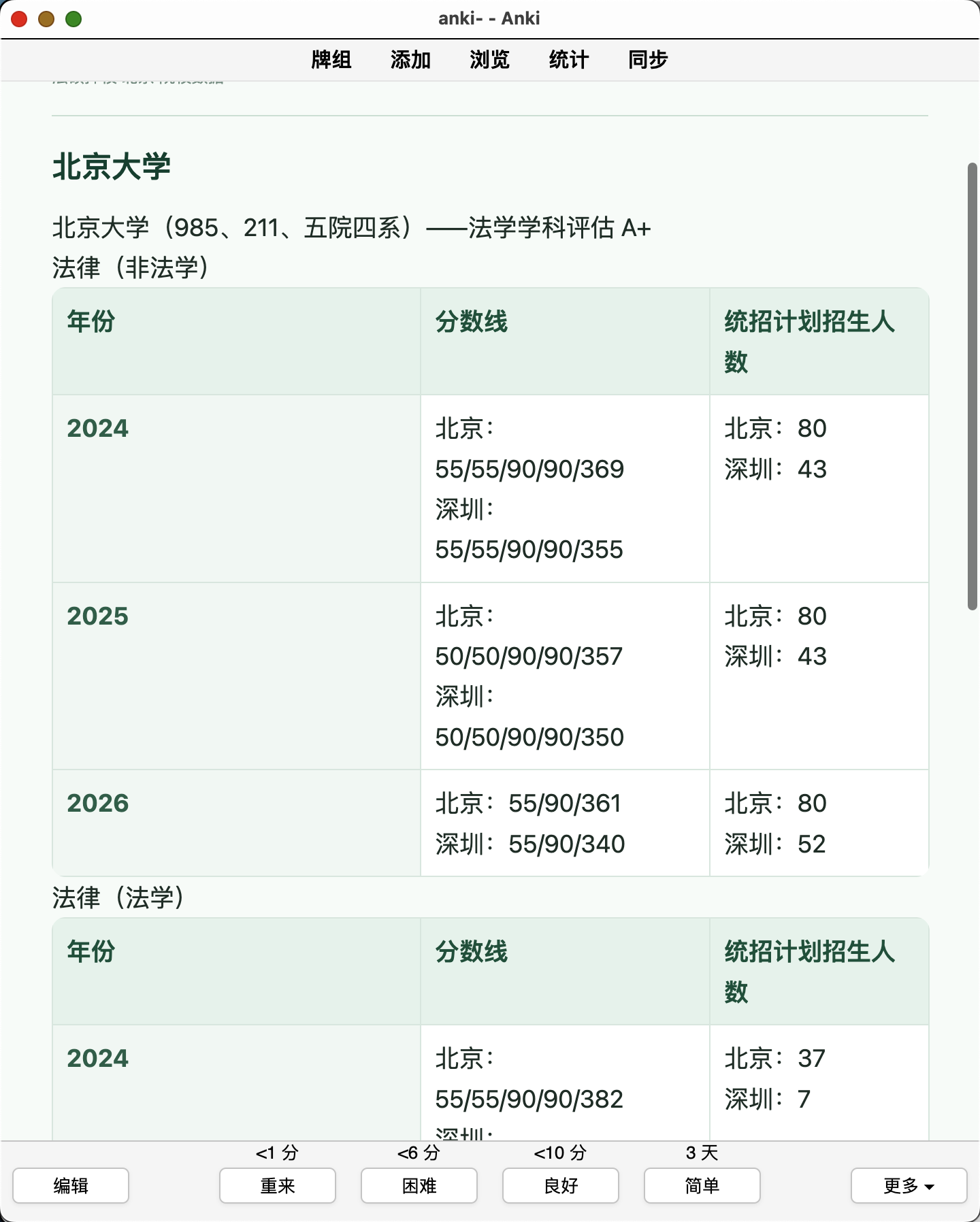Click score 55/55/90/90/355
This screenshot has width=980, height=1222.
point(529,549)
